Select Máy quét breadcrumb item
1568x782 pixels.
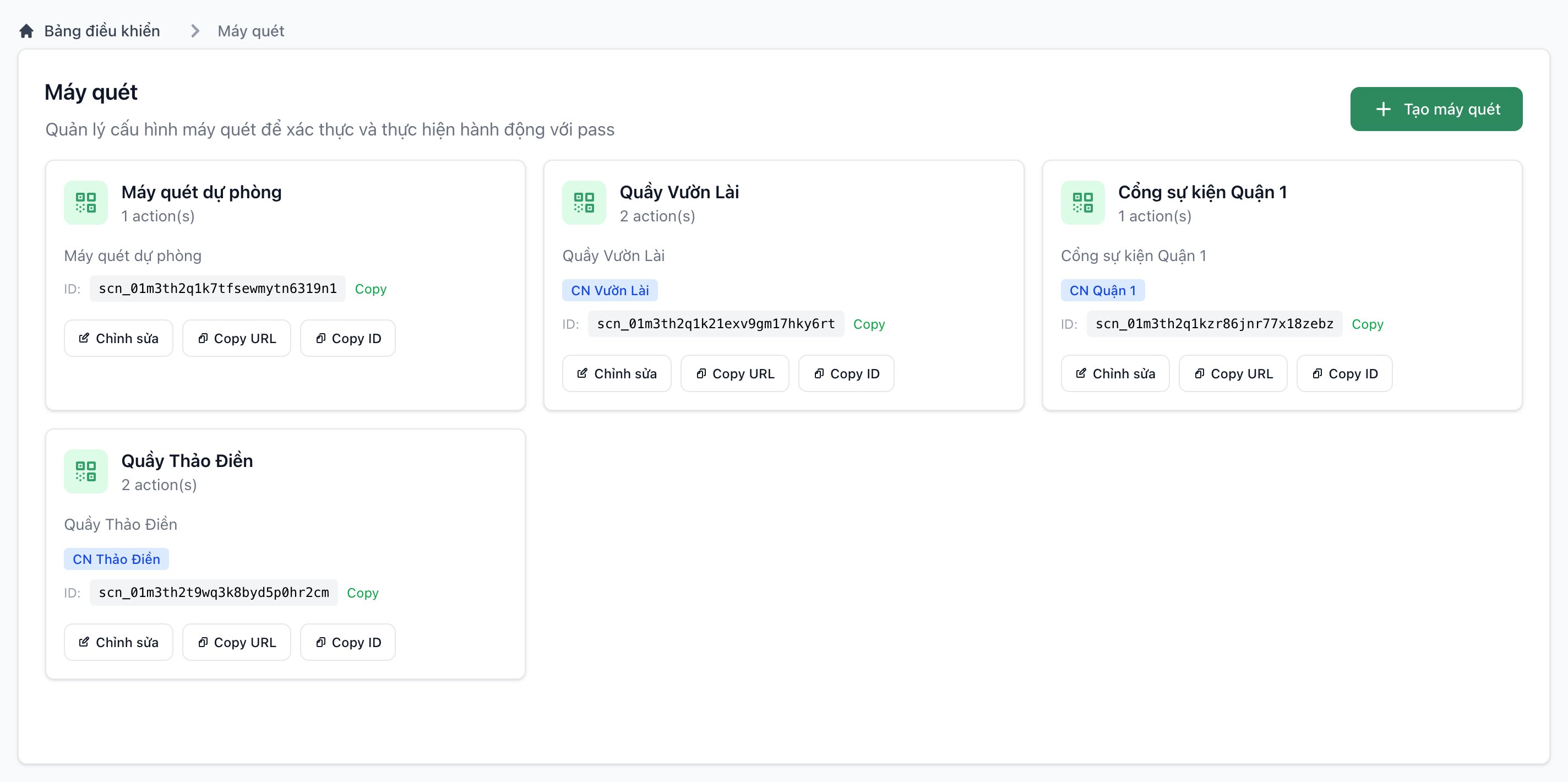pos(251,31)
